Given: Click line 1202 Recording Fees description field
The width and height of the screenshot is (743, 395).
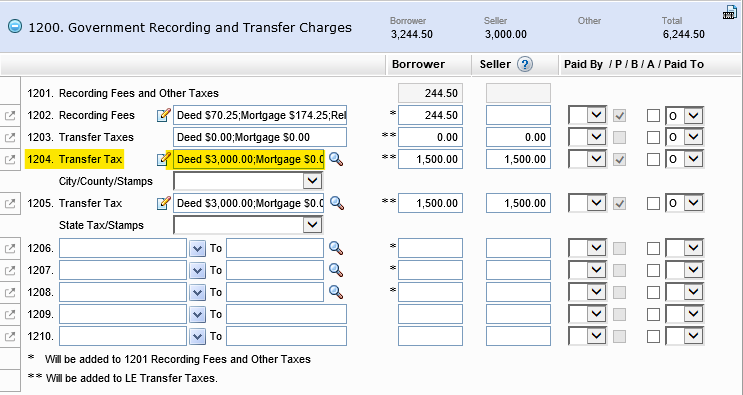Looking at the screenshot, I should click(260, 115).
